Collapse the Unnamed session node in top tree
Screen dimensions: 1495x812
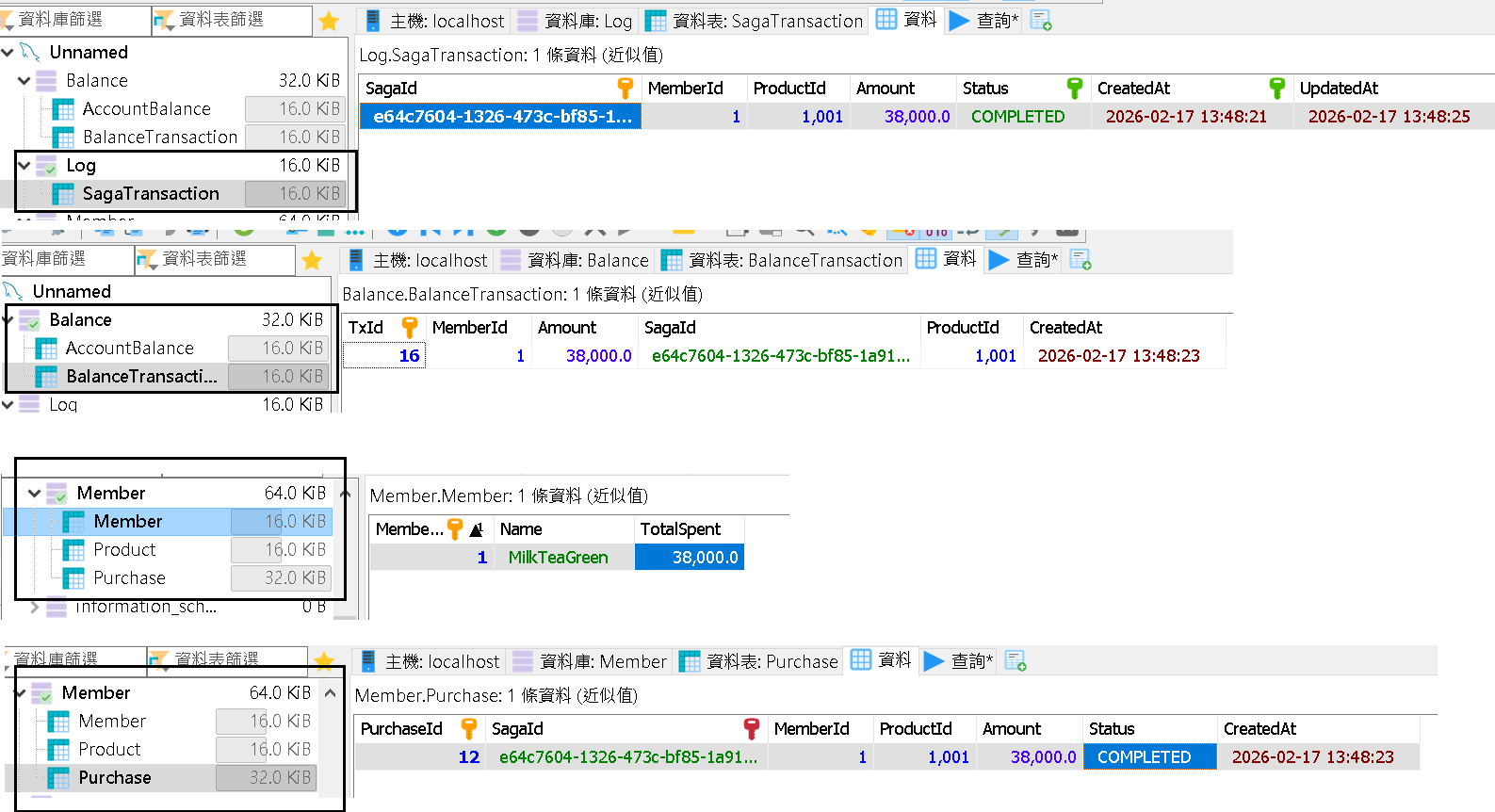(8, 53)
